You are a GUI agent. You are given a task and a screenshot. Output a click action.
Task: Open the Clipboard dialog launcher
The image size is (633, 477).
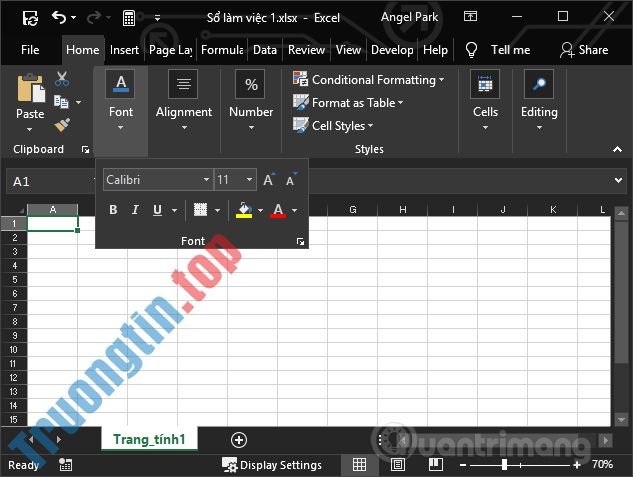click(x=85, y=150)
